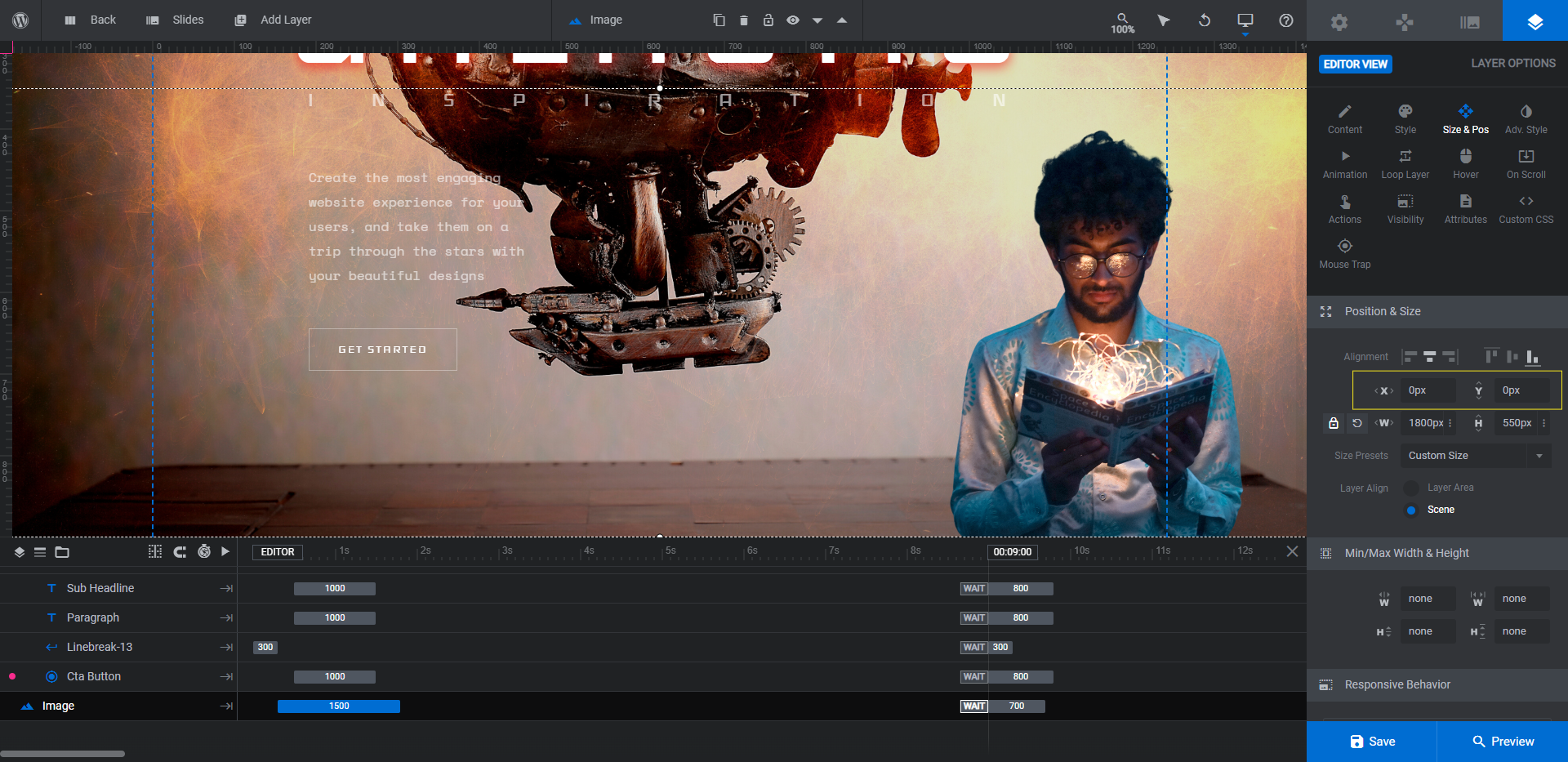The image size is (1568, 762).
Task: Open the desktop device size switcher
Action: (1245, 22)
